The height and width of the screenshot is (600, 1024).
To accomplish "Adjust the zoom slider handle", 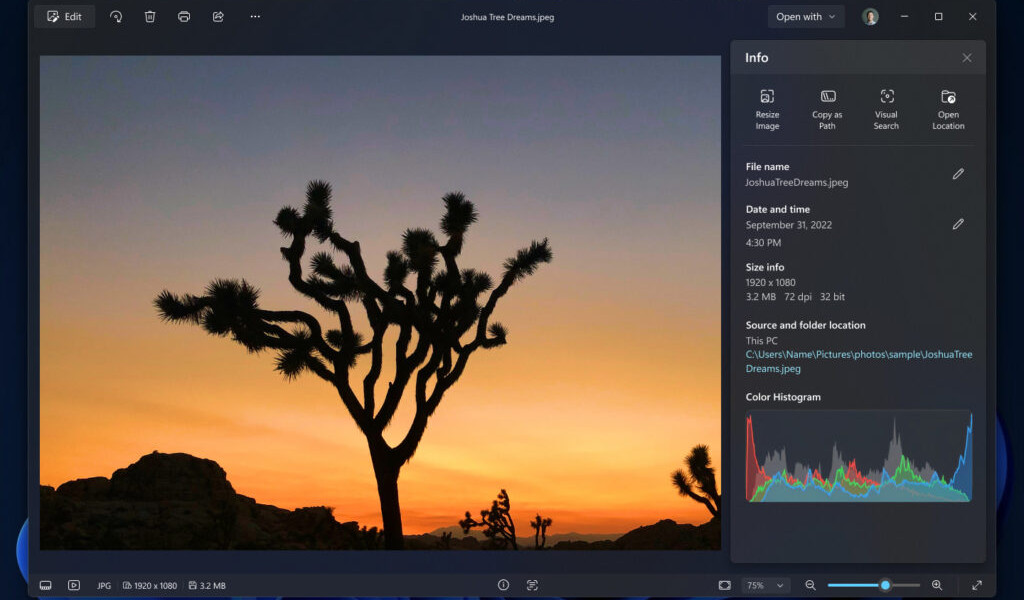I will click(885, 585).
